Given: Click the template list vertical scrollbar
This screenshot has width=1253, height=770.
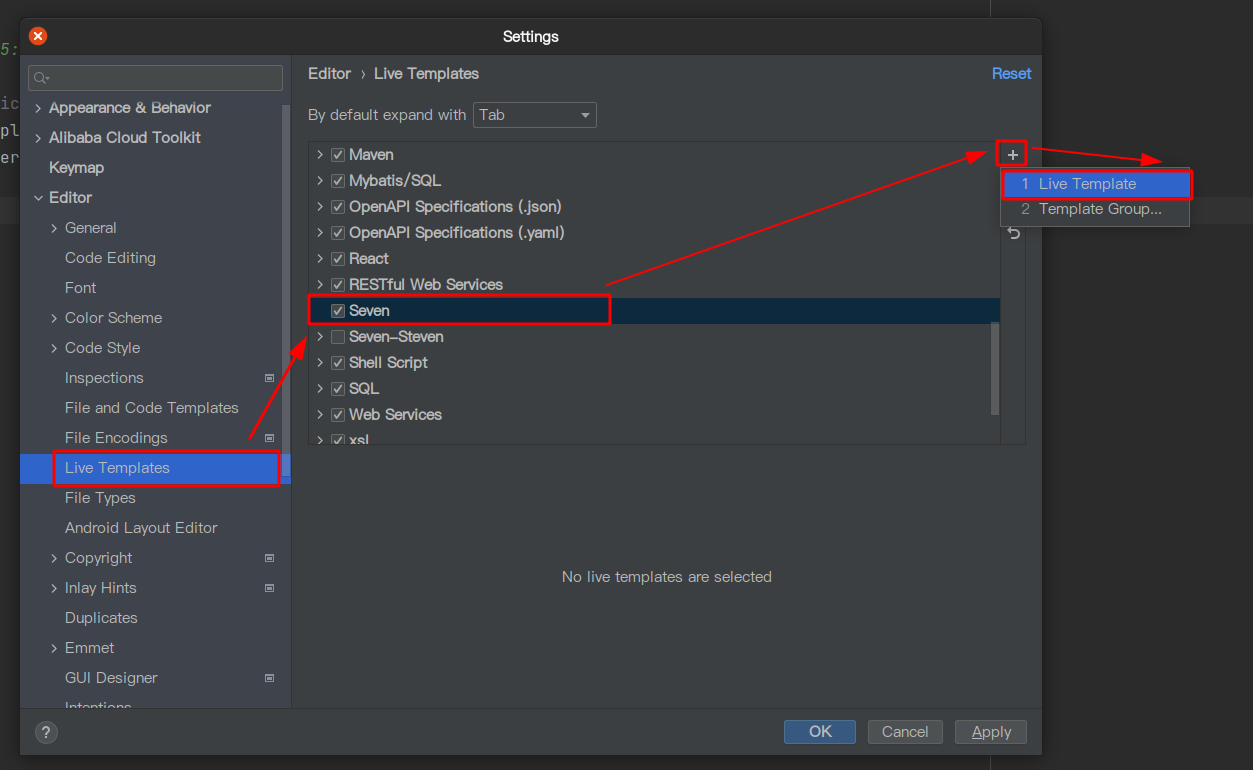Looking at the screenshot, I should (x=994, y=368).
